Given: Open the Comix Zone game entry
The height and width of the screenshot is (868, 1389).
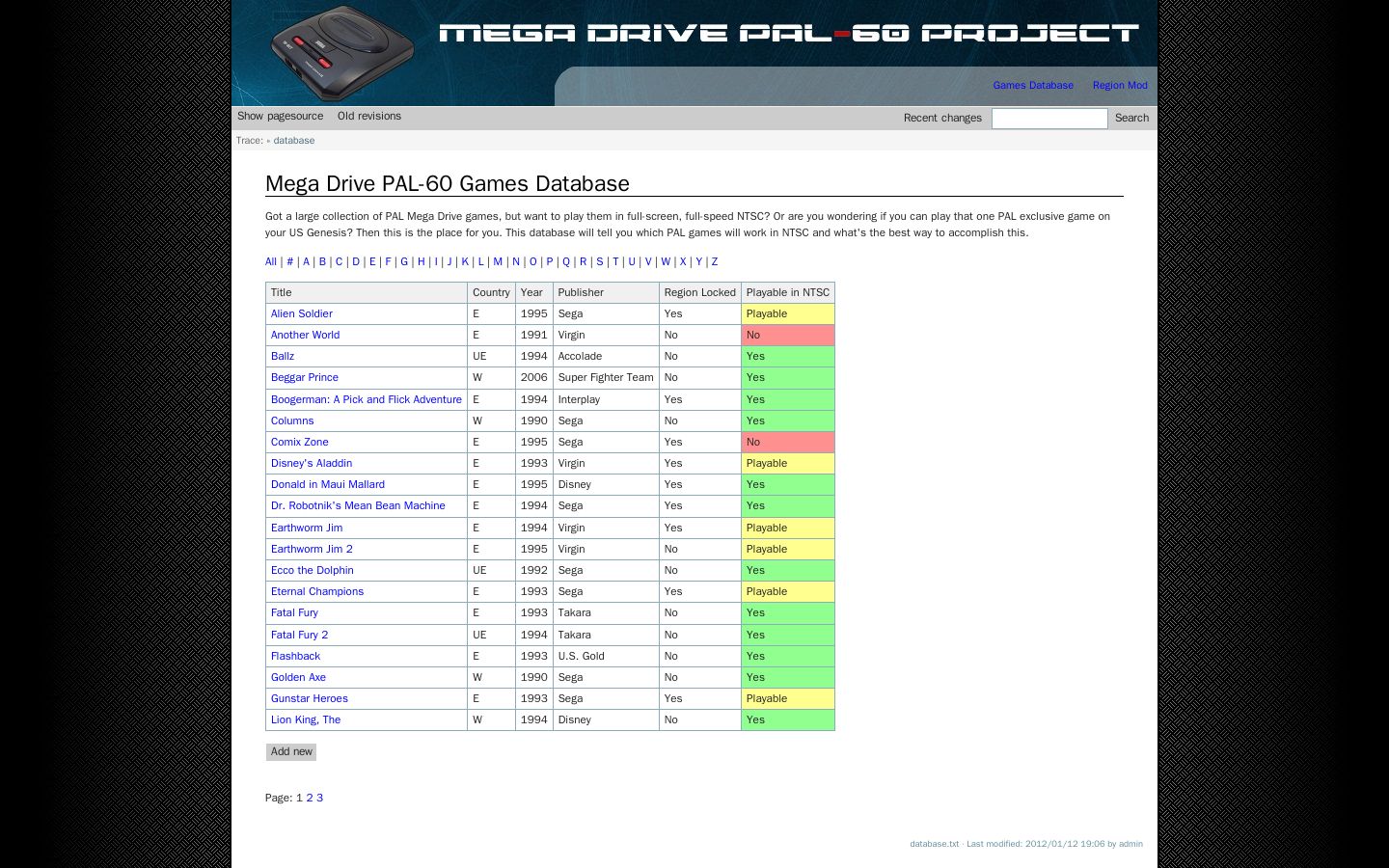Looking at the screenshot, I should coord(300,443).
